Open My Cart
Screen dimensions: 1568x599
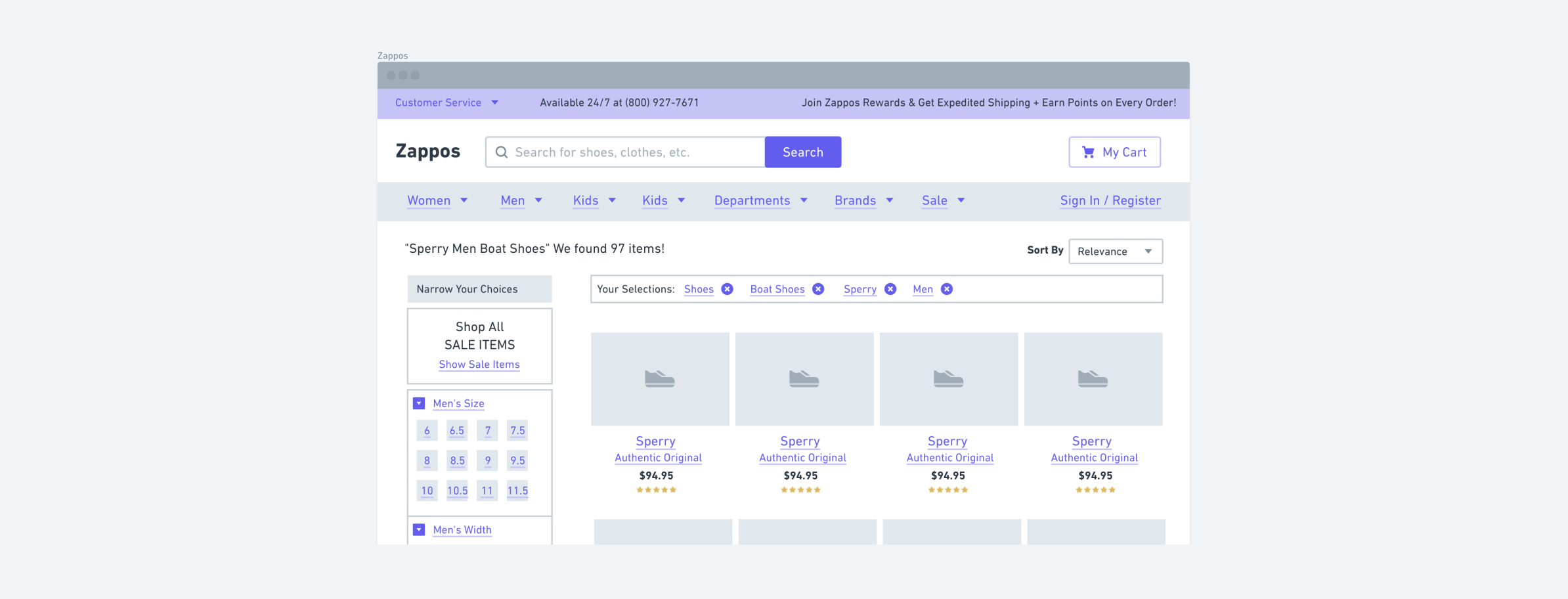1115,152
